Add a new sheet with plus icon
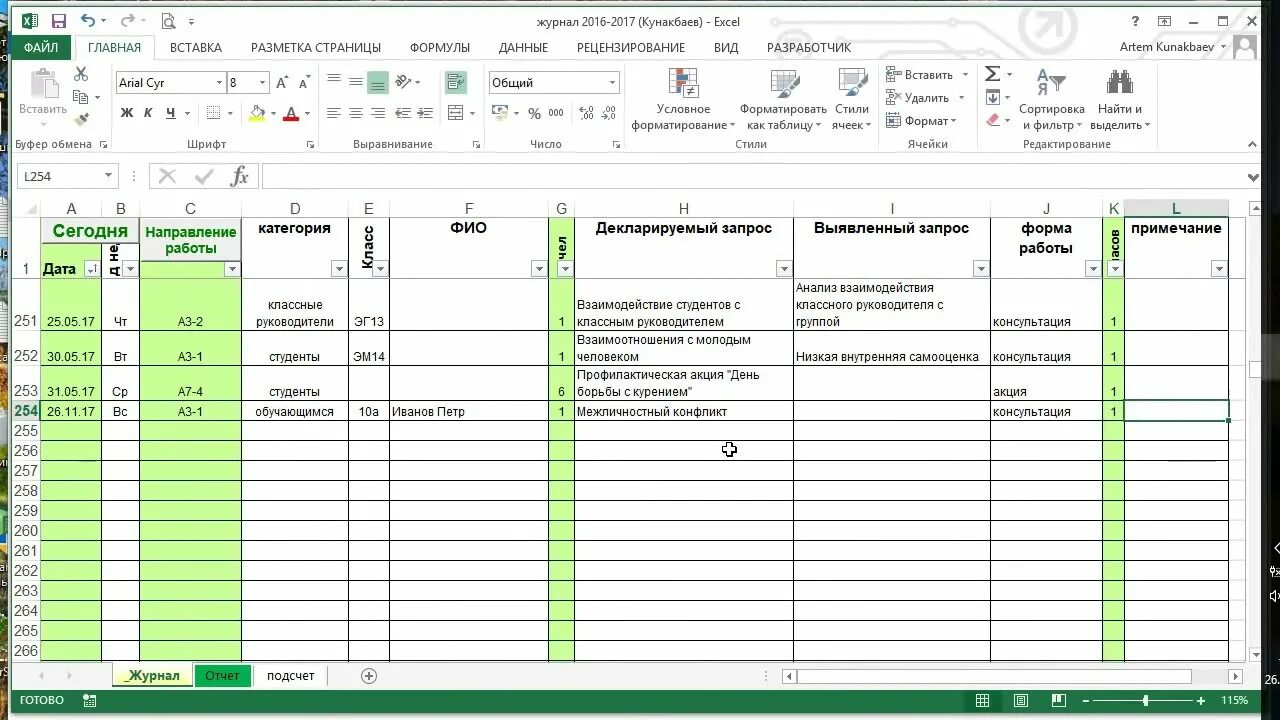The image size is (1280, 720). pyautogui.click(x=369, y=676)
